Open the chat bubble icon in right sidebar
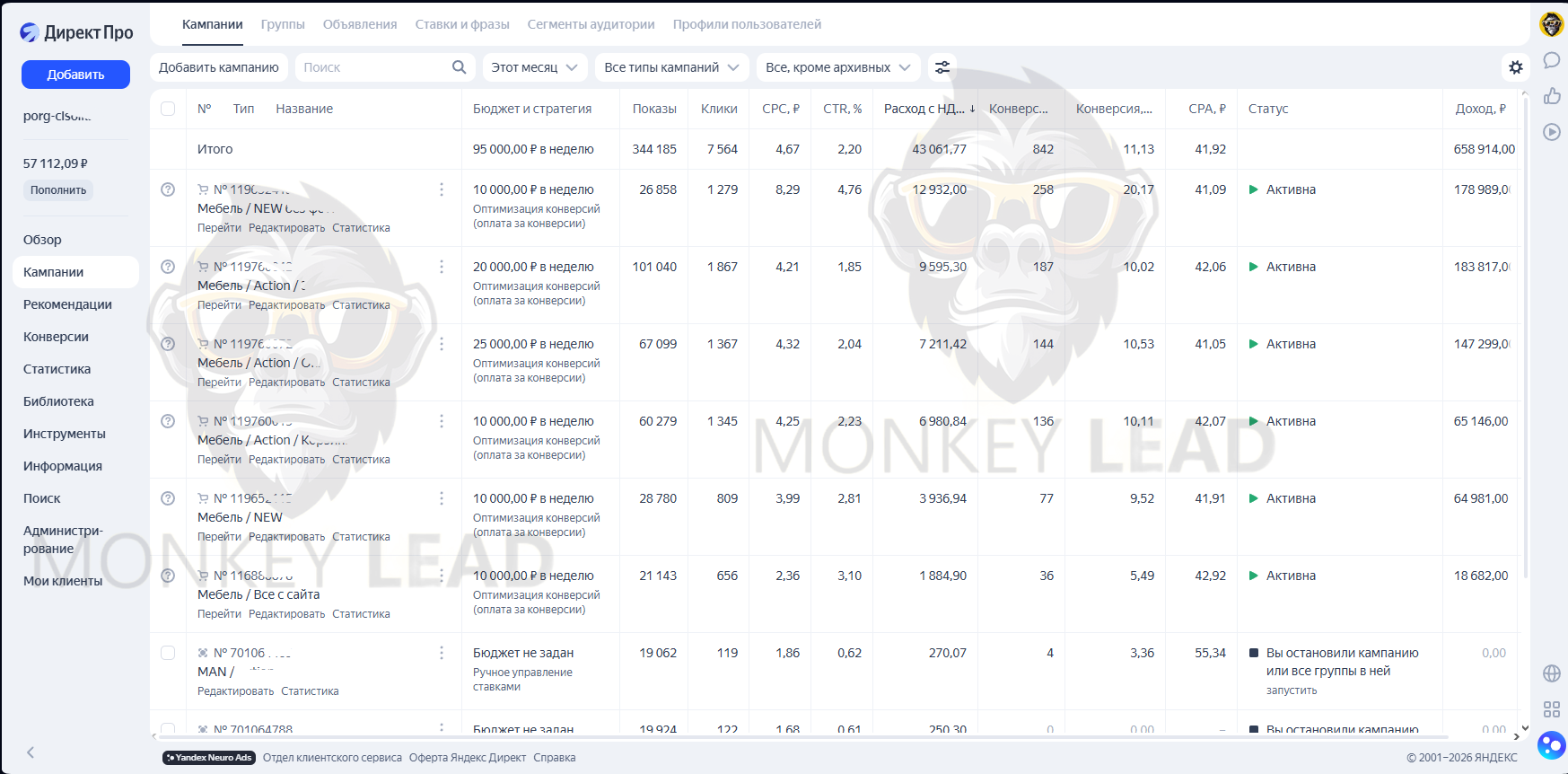 tap(1551, 61)
